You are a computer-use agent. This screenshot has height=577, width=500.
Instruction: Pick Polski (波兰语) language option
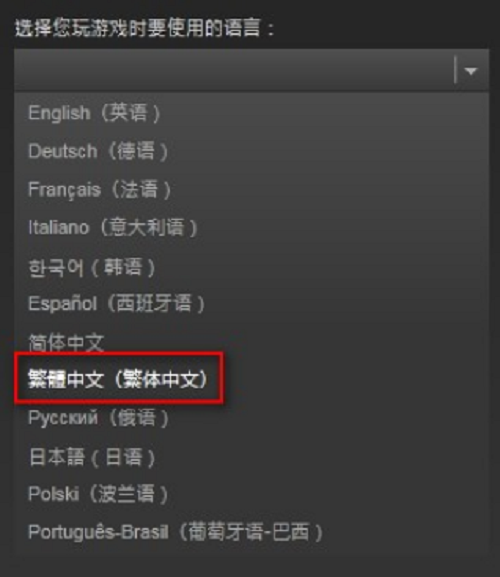pos(251,494)
